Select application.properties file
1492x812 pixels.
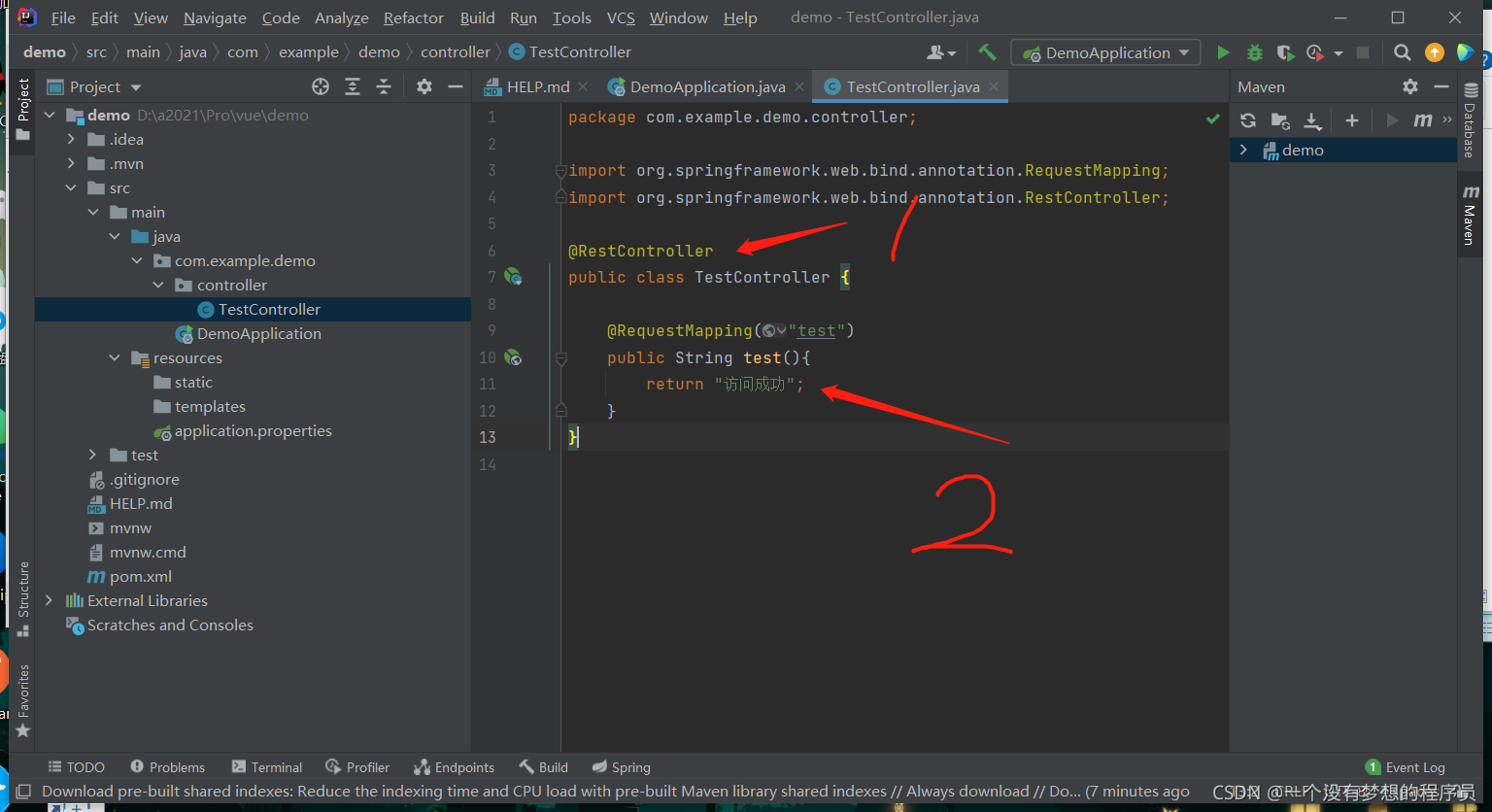click(x=253, y=430)
